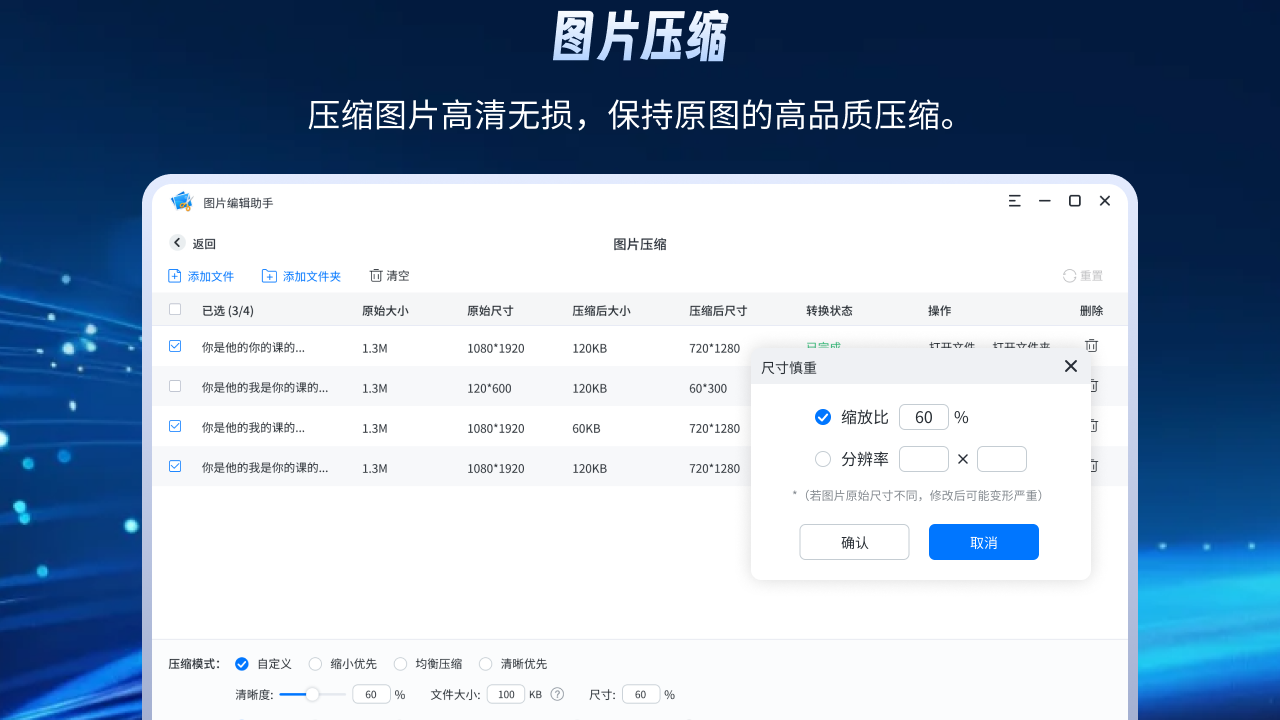
Task: Close the 尺寸慎重 dialog with the X
Action: [x=1070, y=366]
